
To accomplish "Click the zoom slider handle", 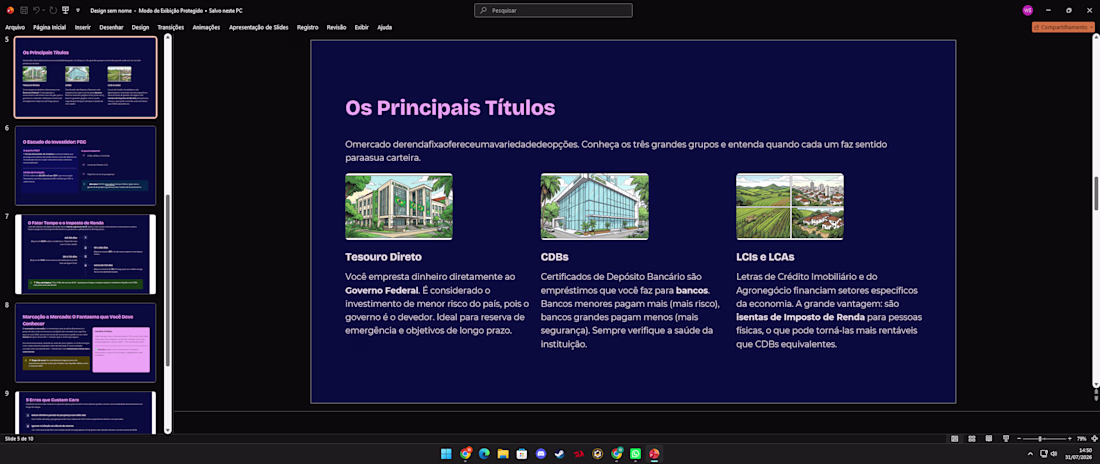I will 1040,439.
